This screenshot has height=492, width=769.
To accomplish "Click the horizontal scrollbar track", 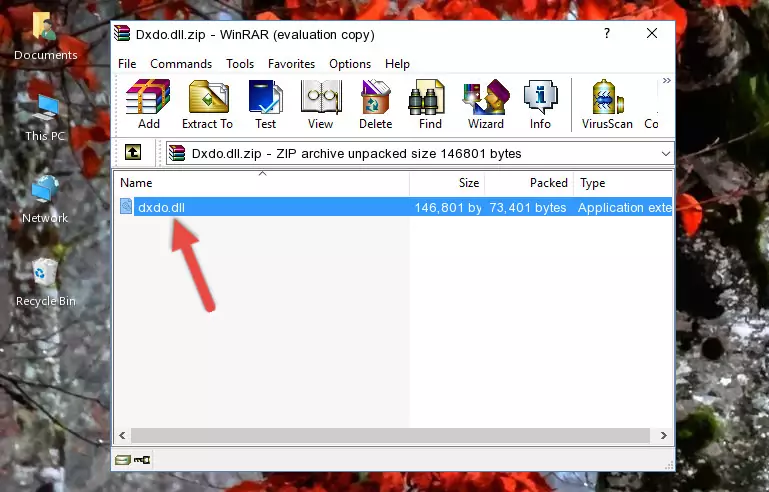I will pos(390,435).
